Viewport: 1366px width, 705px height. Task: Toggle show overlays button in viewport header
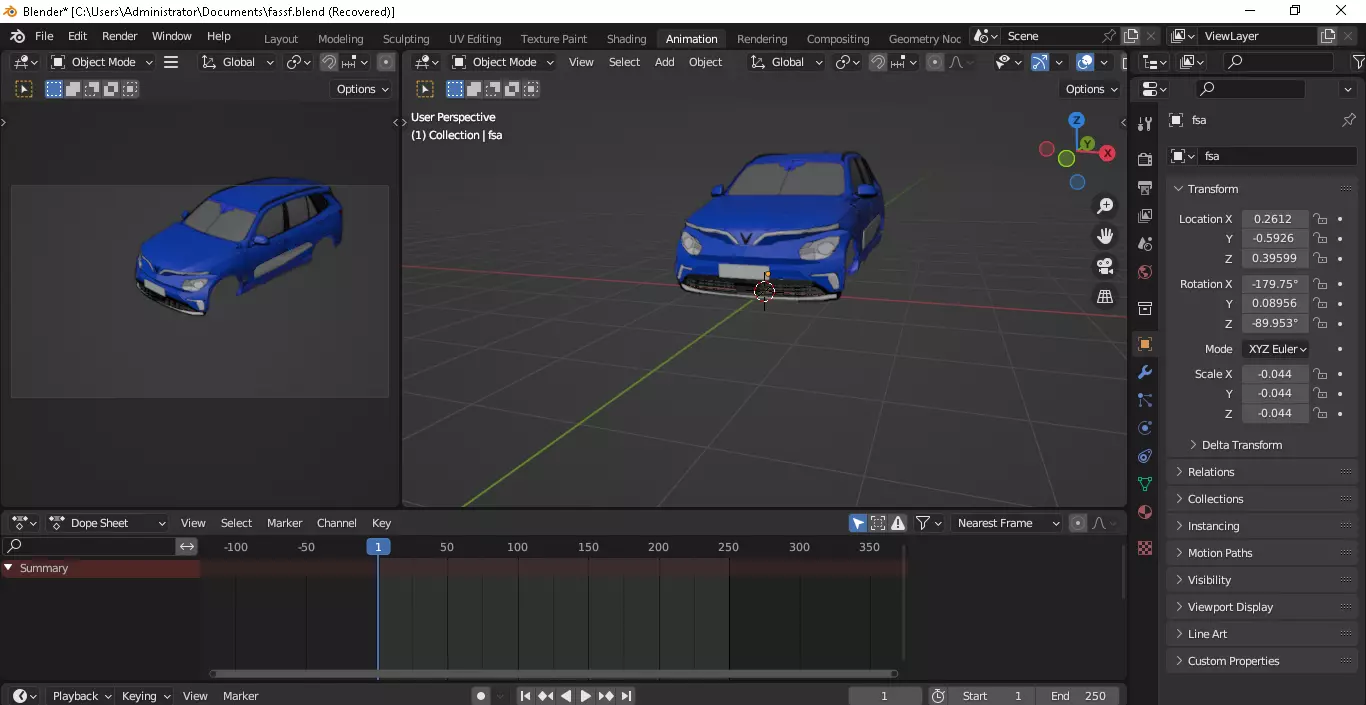click(x=1085, y=62)
